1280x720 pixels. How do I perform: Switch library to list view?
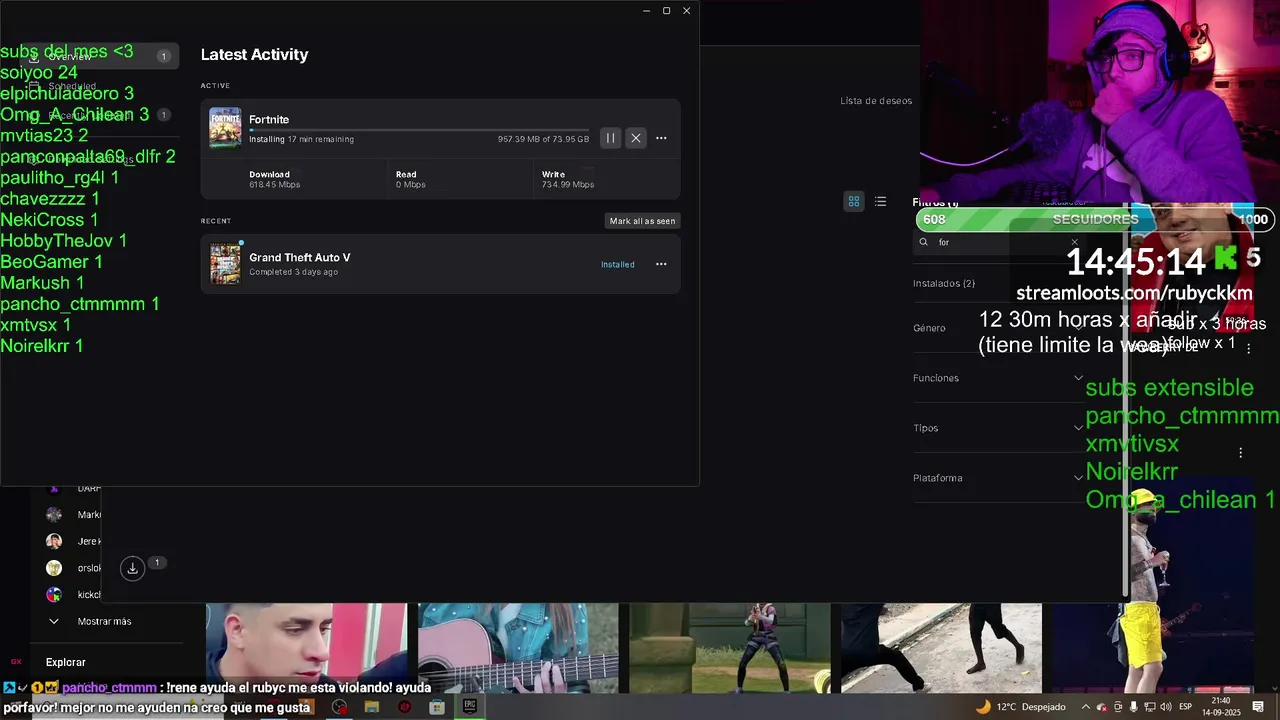click(880, 201)
